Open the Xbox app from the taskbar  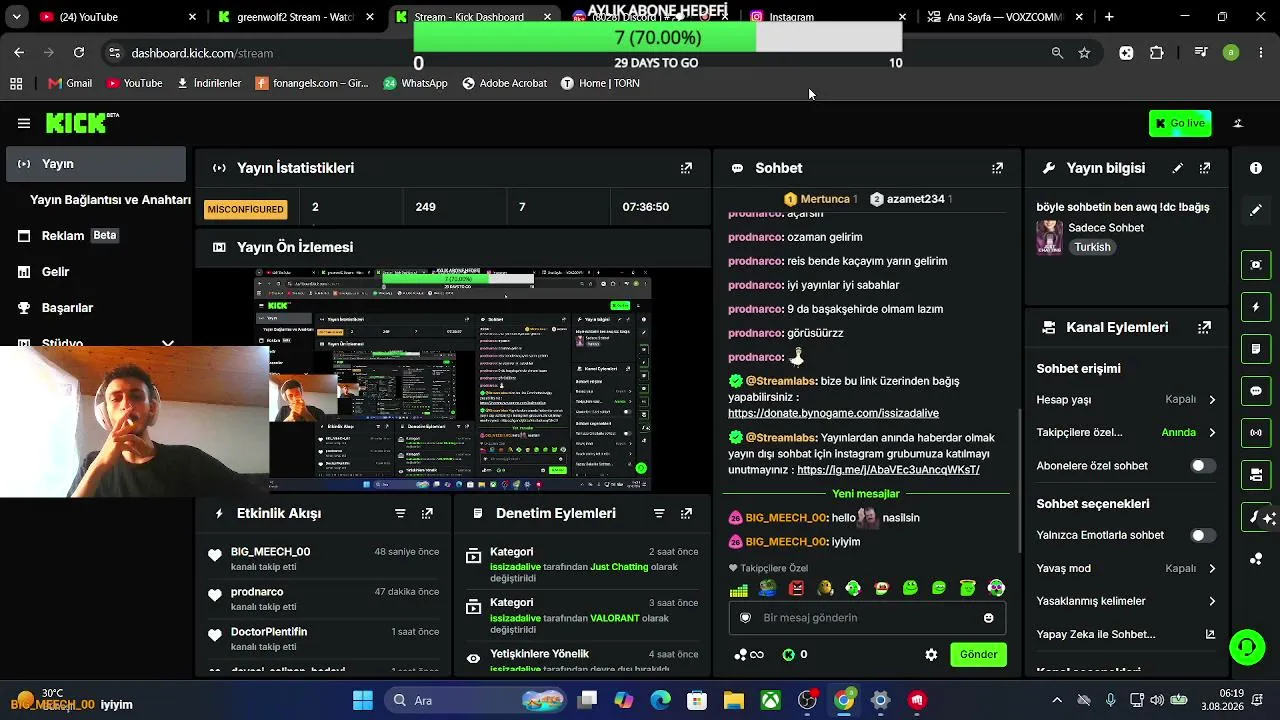[770, 700]
